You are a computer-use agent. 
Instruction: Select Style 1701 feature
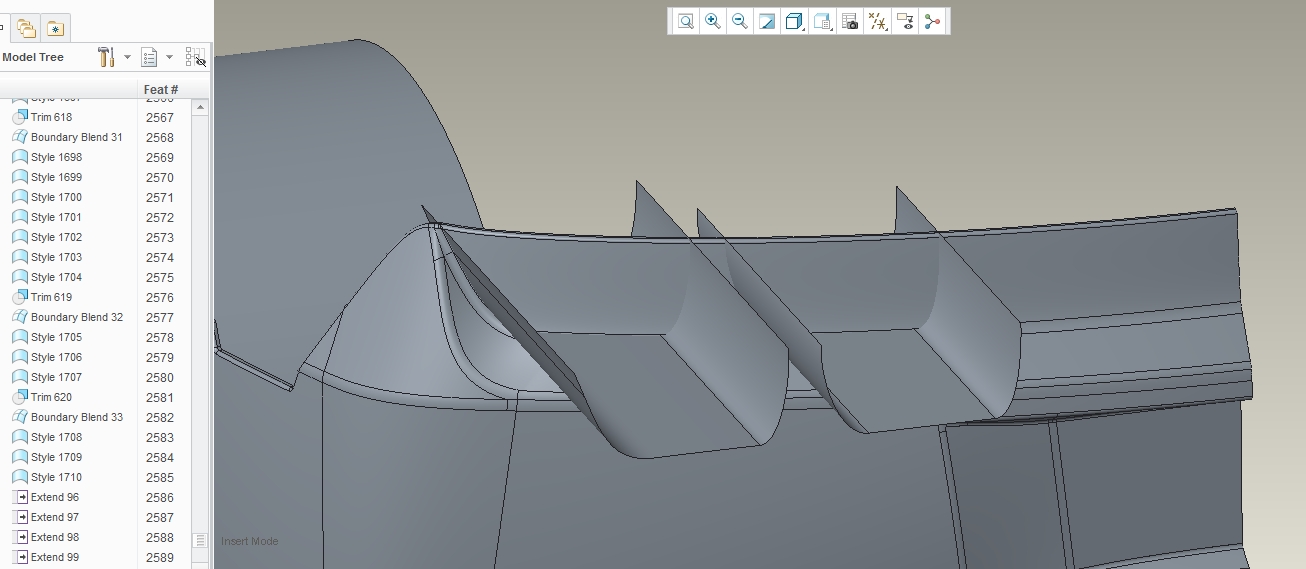[56, 217]
